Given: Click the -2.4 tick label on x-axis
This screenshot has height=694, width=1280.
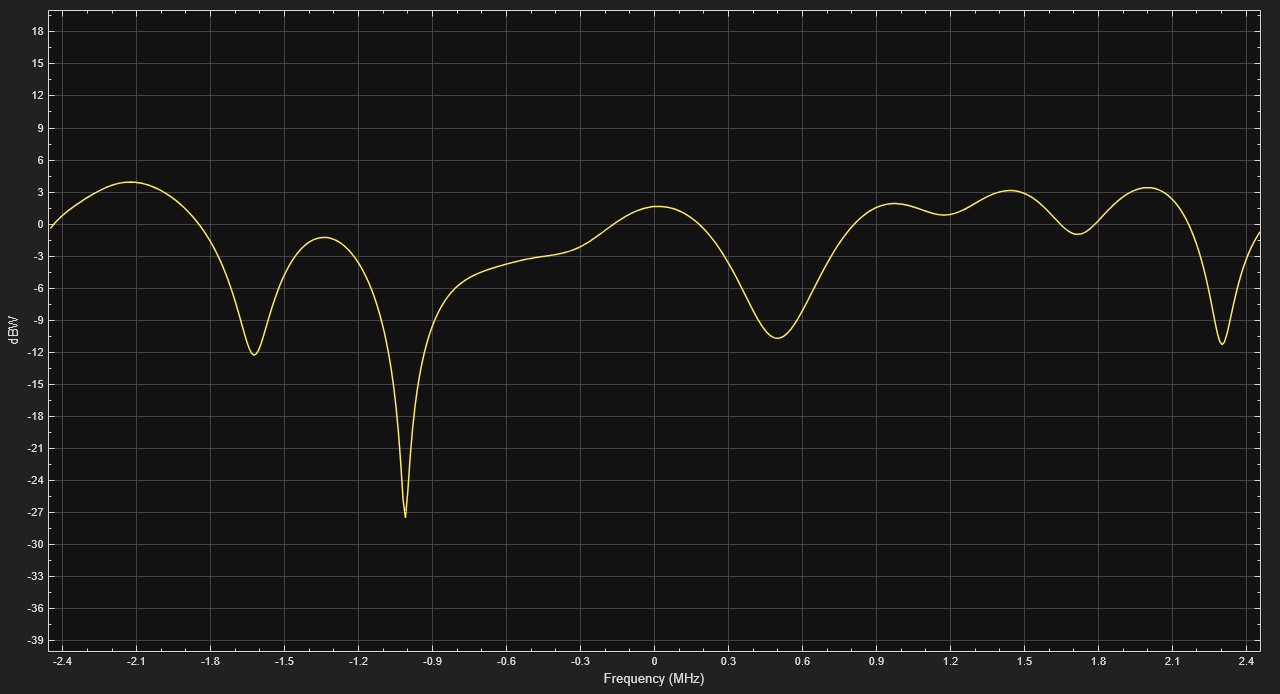Looking at the screenshot, I should click(62, 661).
